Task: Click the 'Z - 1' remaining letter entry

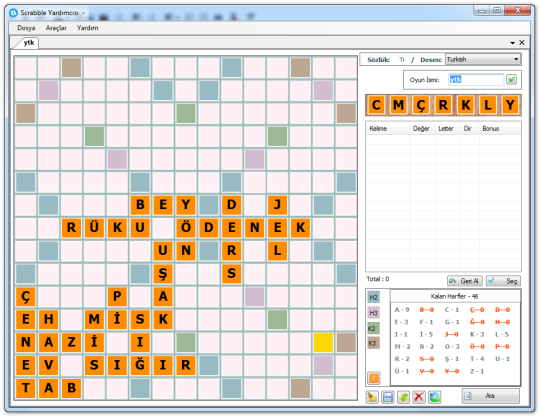Action: (477, 371)
